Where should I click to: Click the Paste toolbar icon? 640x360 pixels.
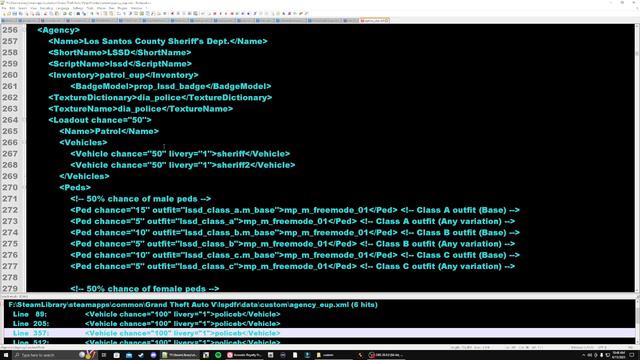(57, 13)
